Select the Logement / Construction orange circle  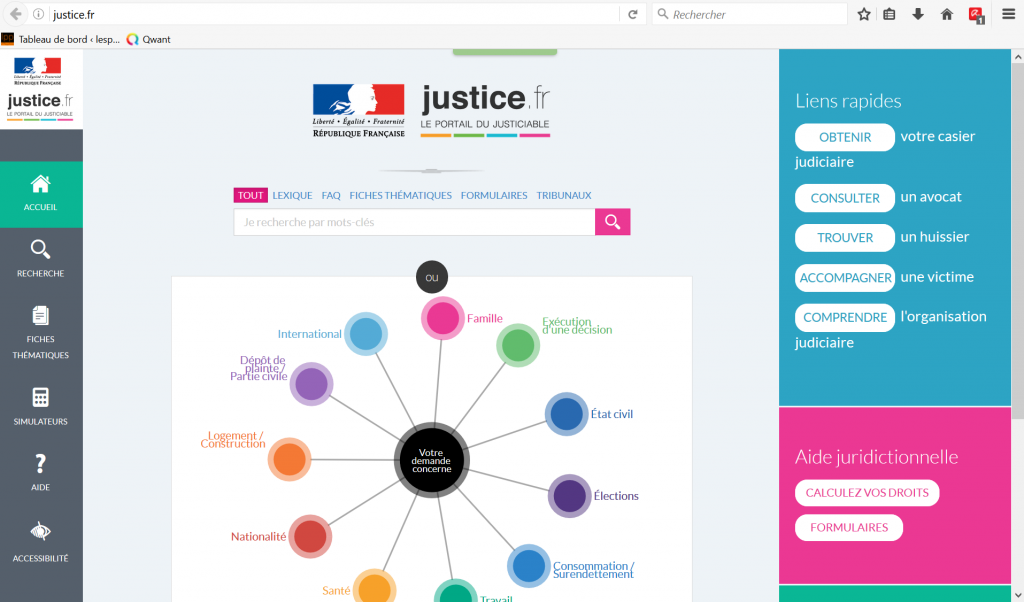coord(289,459)
